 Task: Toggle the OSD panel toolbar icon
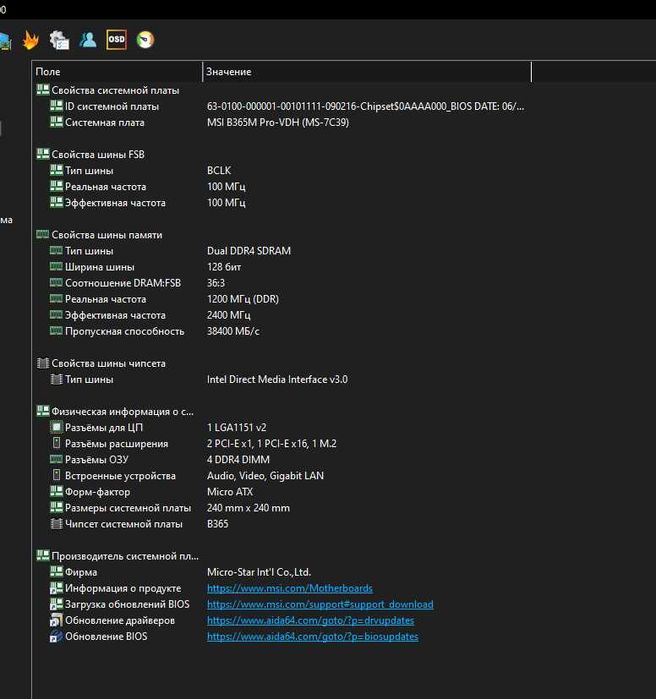pos(116,40)
